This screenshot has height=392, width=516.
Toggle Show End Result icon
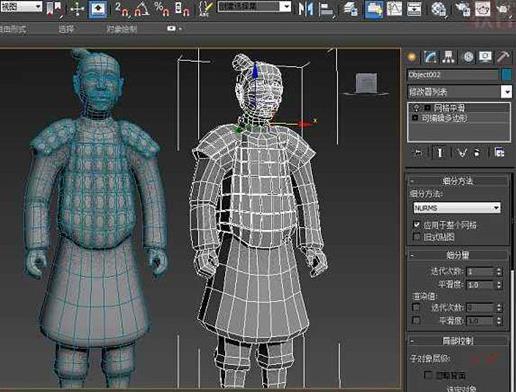click(440, 153)
